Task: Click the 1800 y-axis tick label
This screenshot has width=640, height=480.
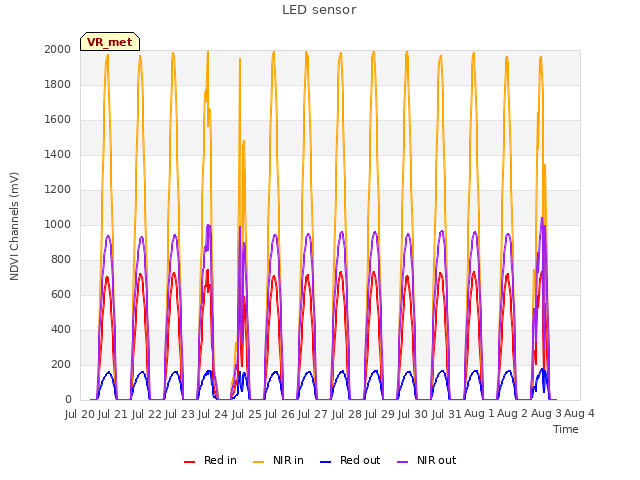Action: point(58,84)
